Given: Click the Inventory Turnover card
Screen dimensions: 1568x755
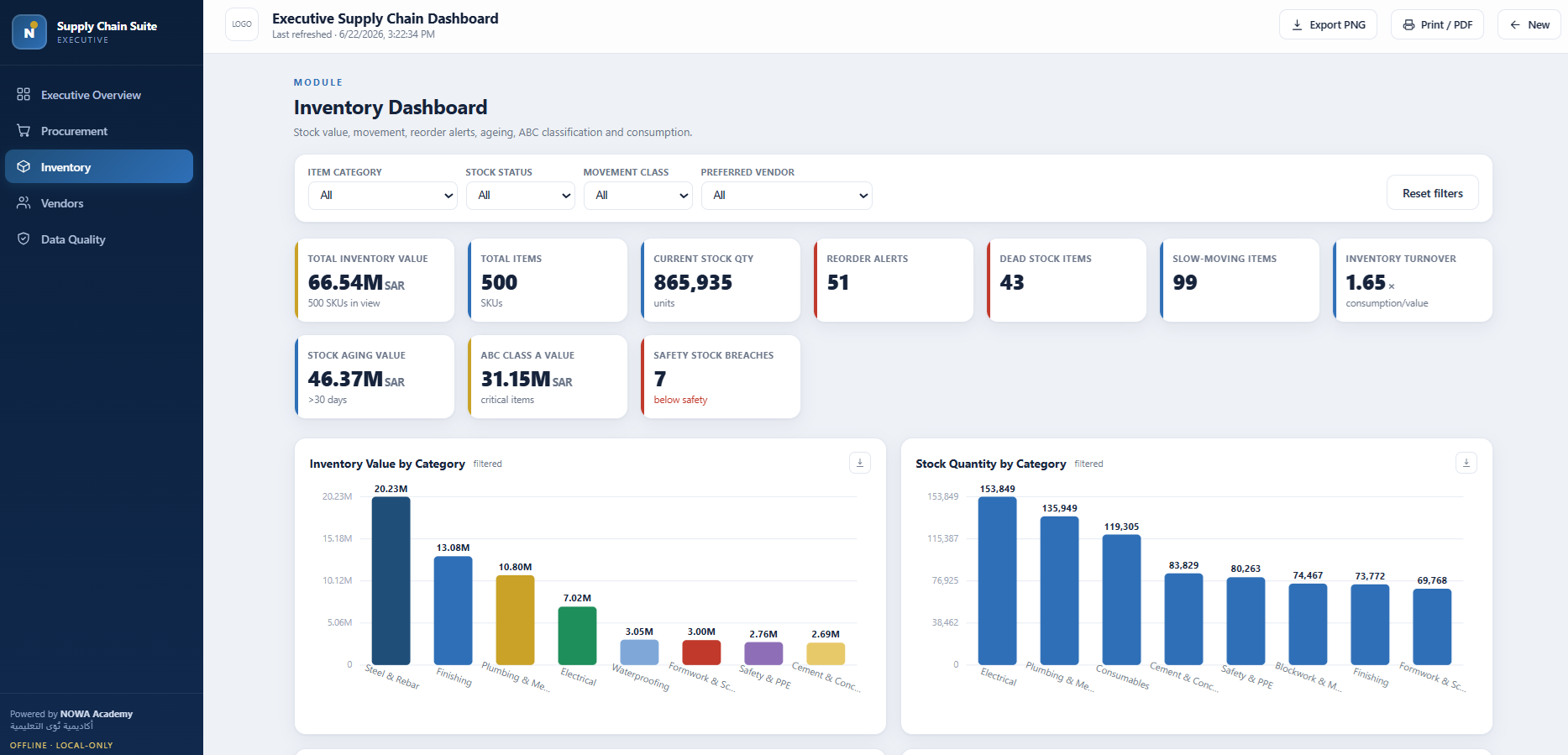Looking at the screenshot, I should coord(1413,281).
